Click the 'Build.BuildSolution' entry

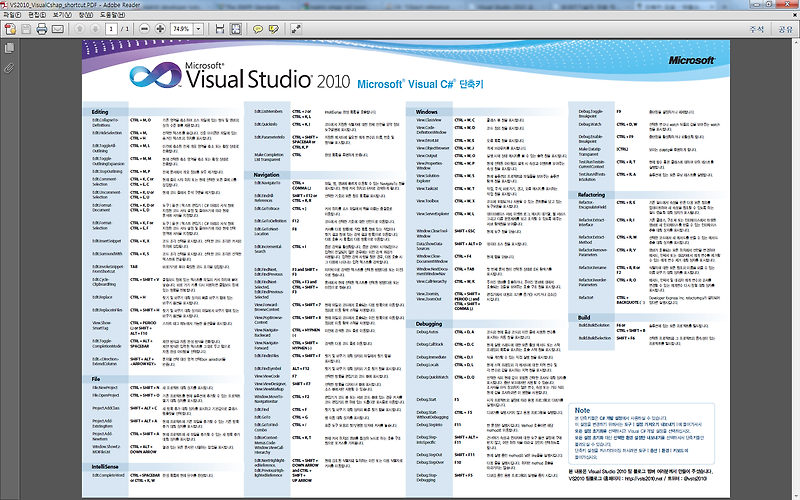[x=594, y=325]
